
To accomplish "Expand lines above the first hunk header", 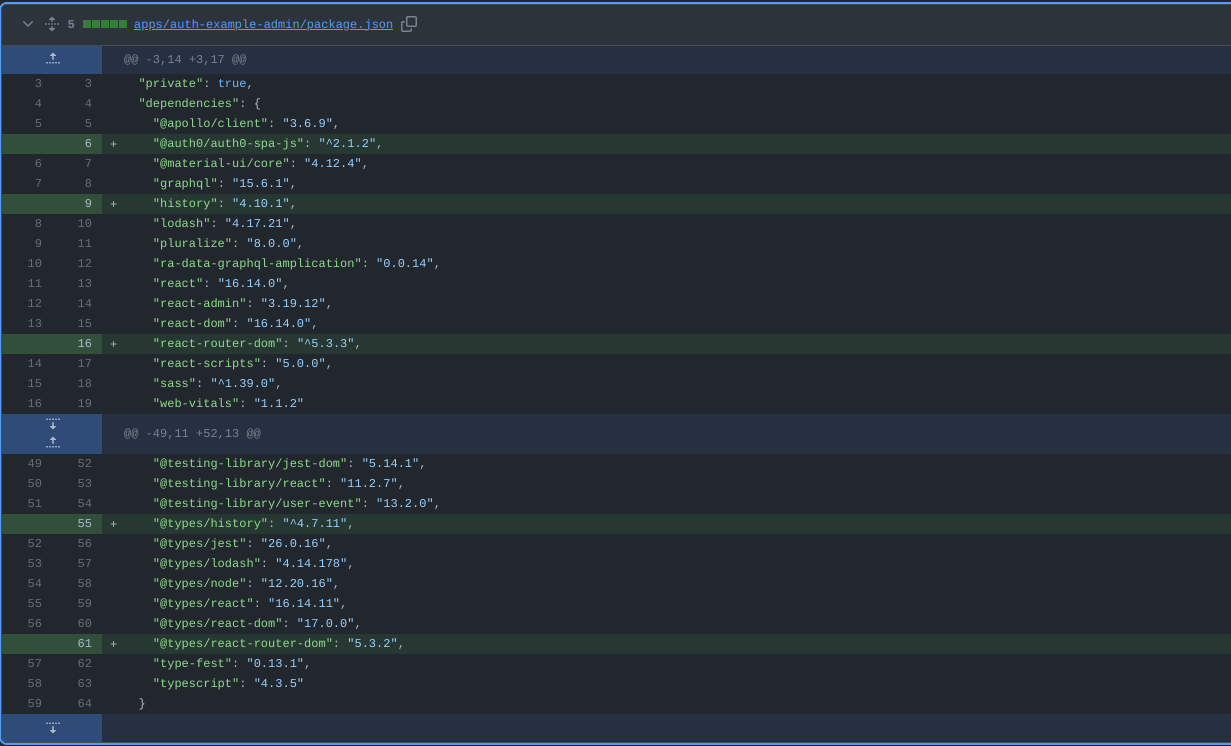I will tap(52, 59).
